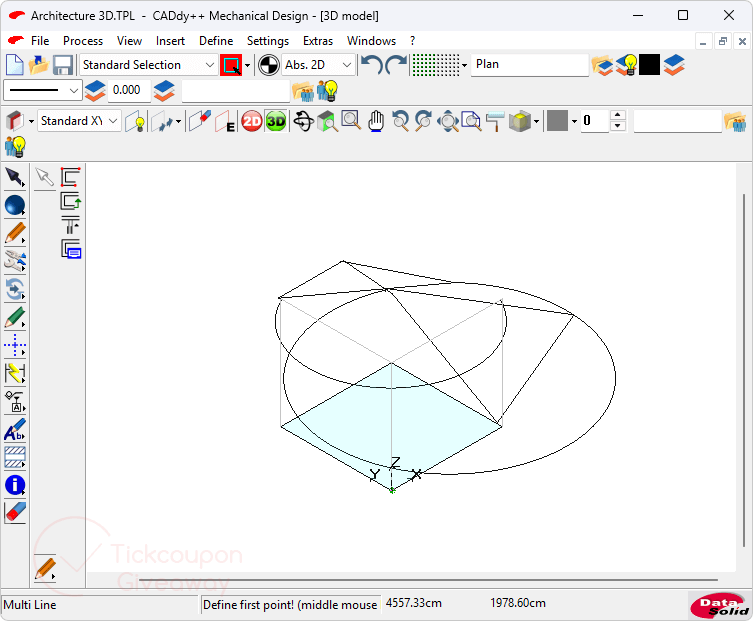This screenshot has width=753, height=621.
Task: Click the blue dotted construction lines tool
Action: tap(15, 345)
